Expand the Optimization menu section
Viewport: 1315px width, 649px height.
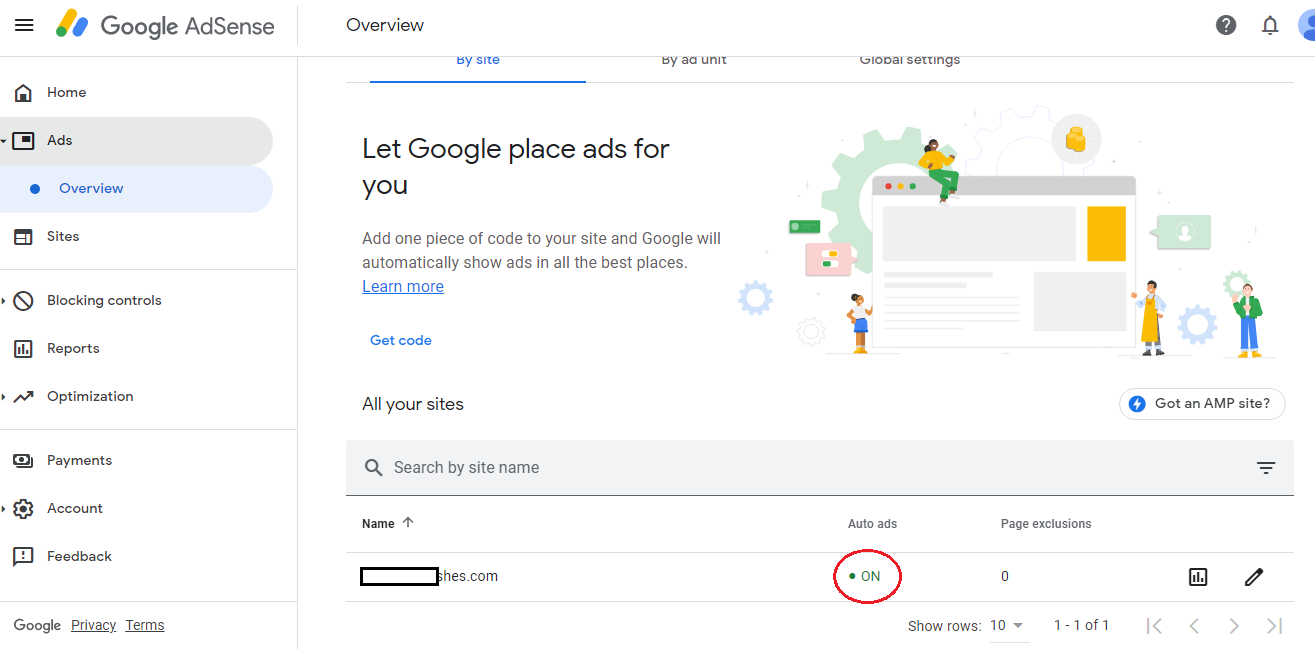click(90, 396)
